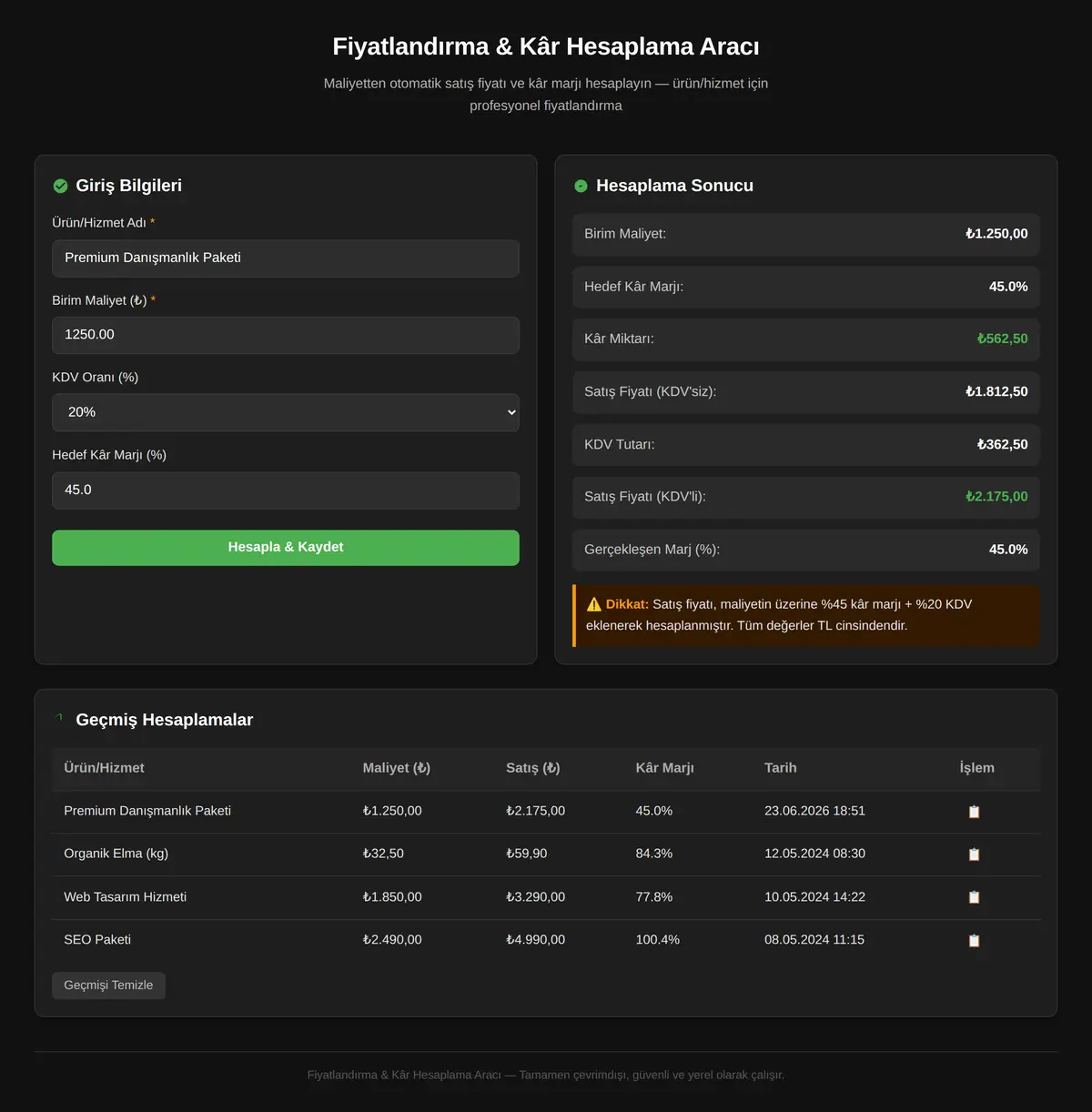This screenshot has width=1092, height=1112.
Task: Select the date 08.05.2024 11:15
Action: [x=814, y=940]
